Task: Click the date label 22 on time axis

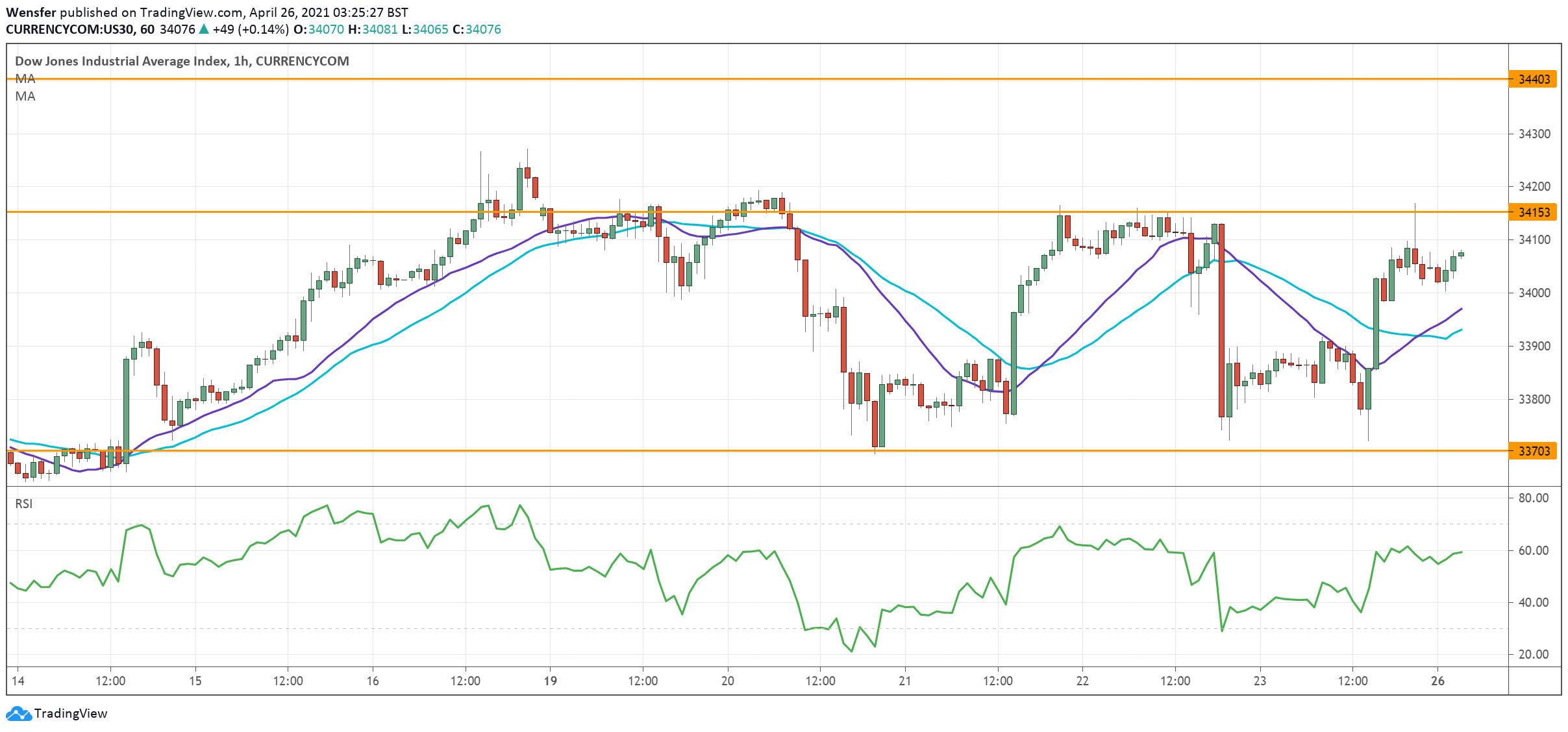Action: (x=1082, y=681)
